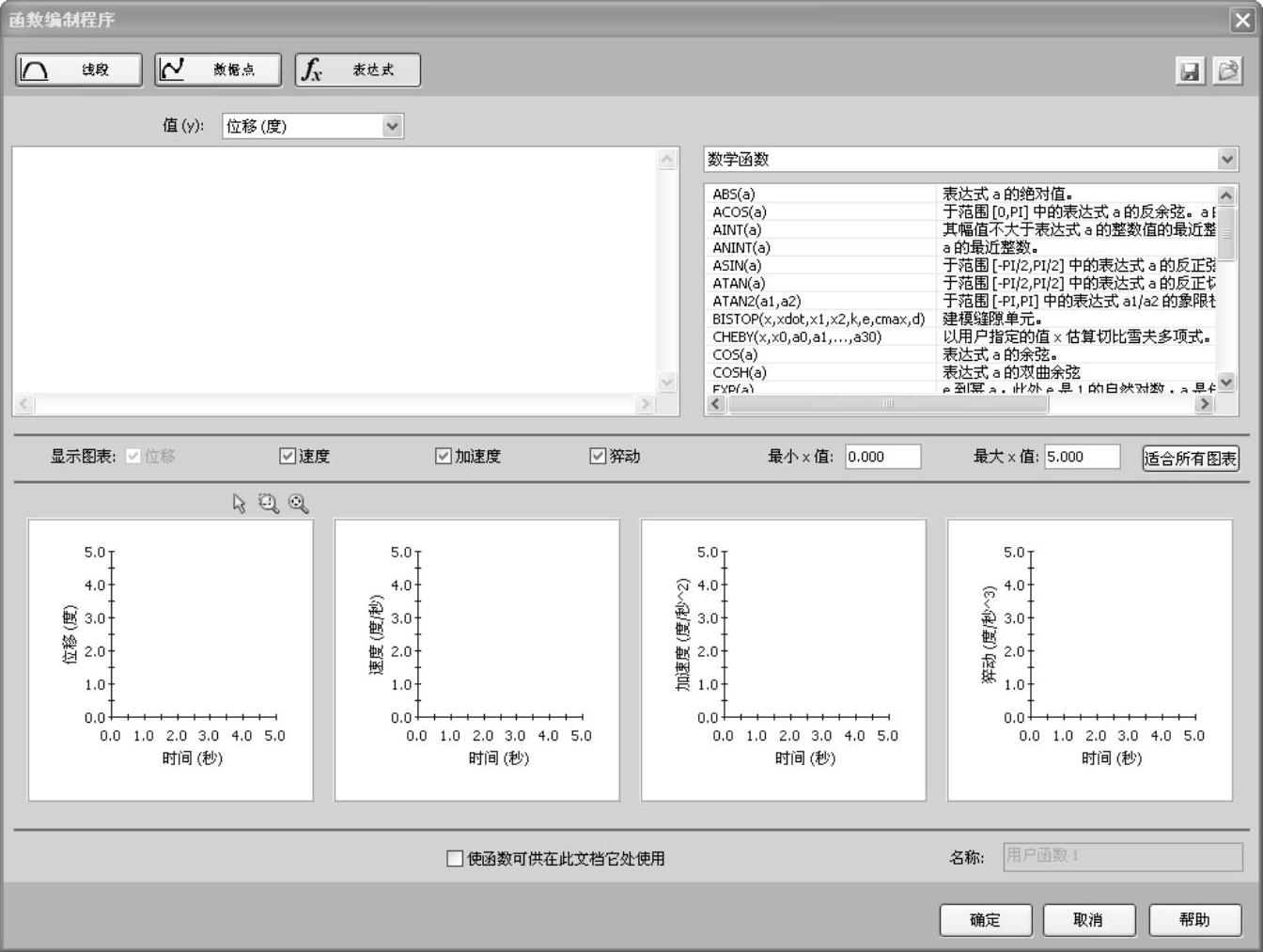Select the 线段 (Segments) function mode
This screenshot has height=952, width=1263.
pos(79,70)
